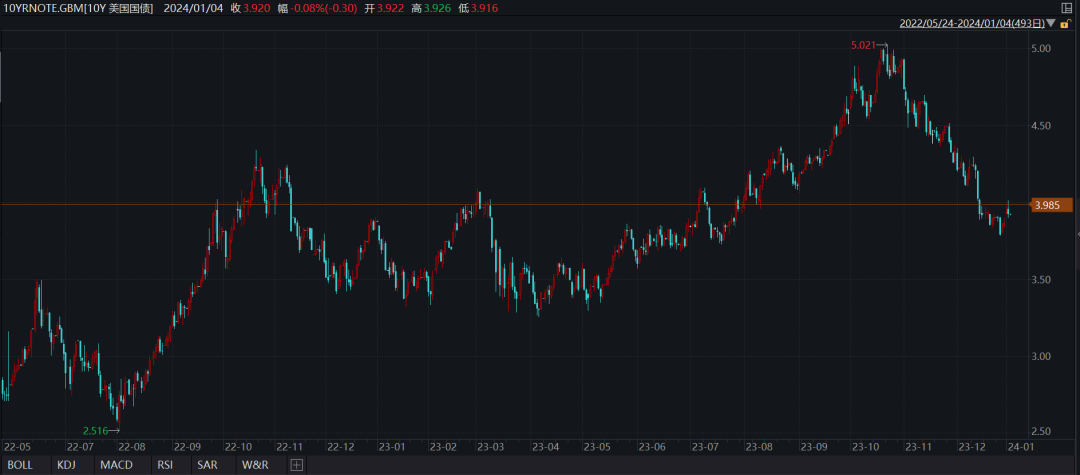Switch to the BOLL indicator tab
This screenshot has height=475, width=1080.
tap(20, 465)
